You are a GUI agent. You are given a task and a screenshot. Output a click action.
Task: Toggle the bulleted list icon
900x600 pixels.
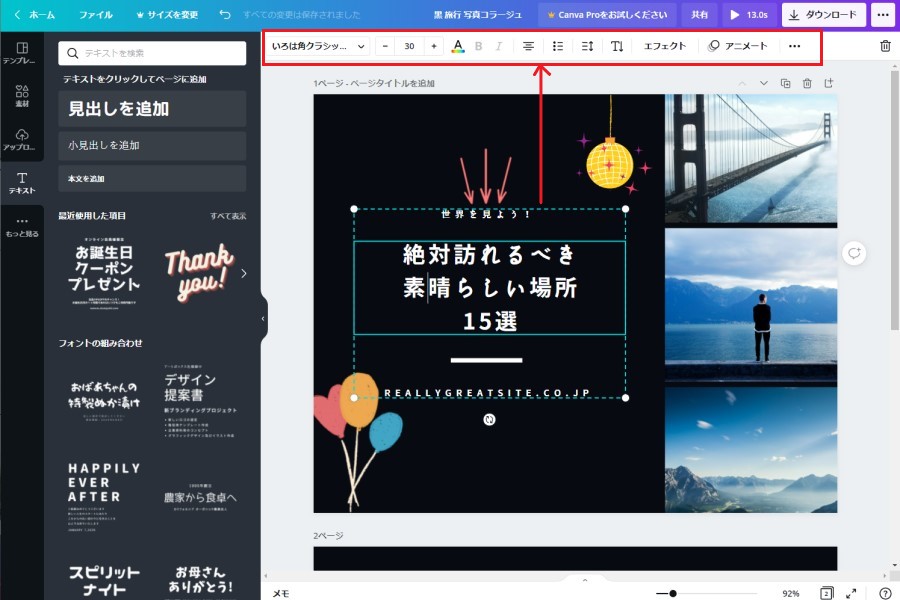558,46
